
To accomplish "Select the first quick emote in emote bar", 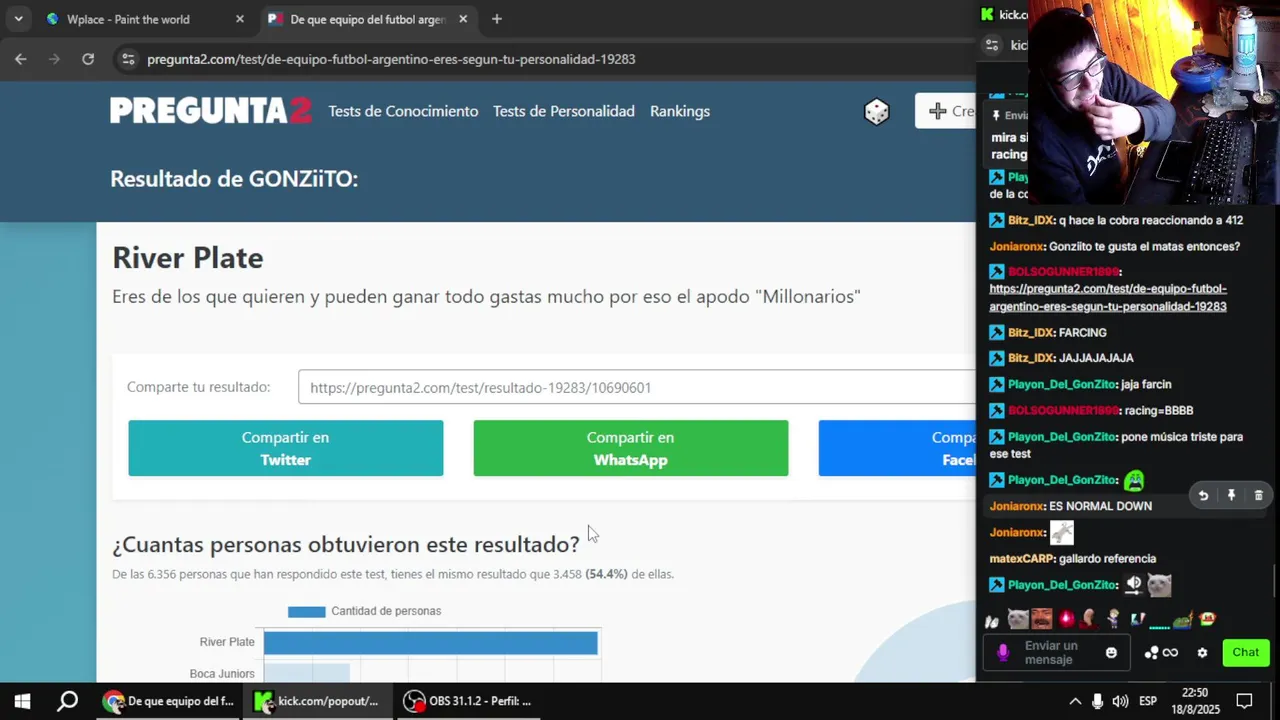I will 992,620.
